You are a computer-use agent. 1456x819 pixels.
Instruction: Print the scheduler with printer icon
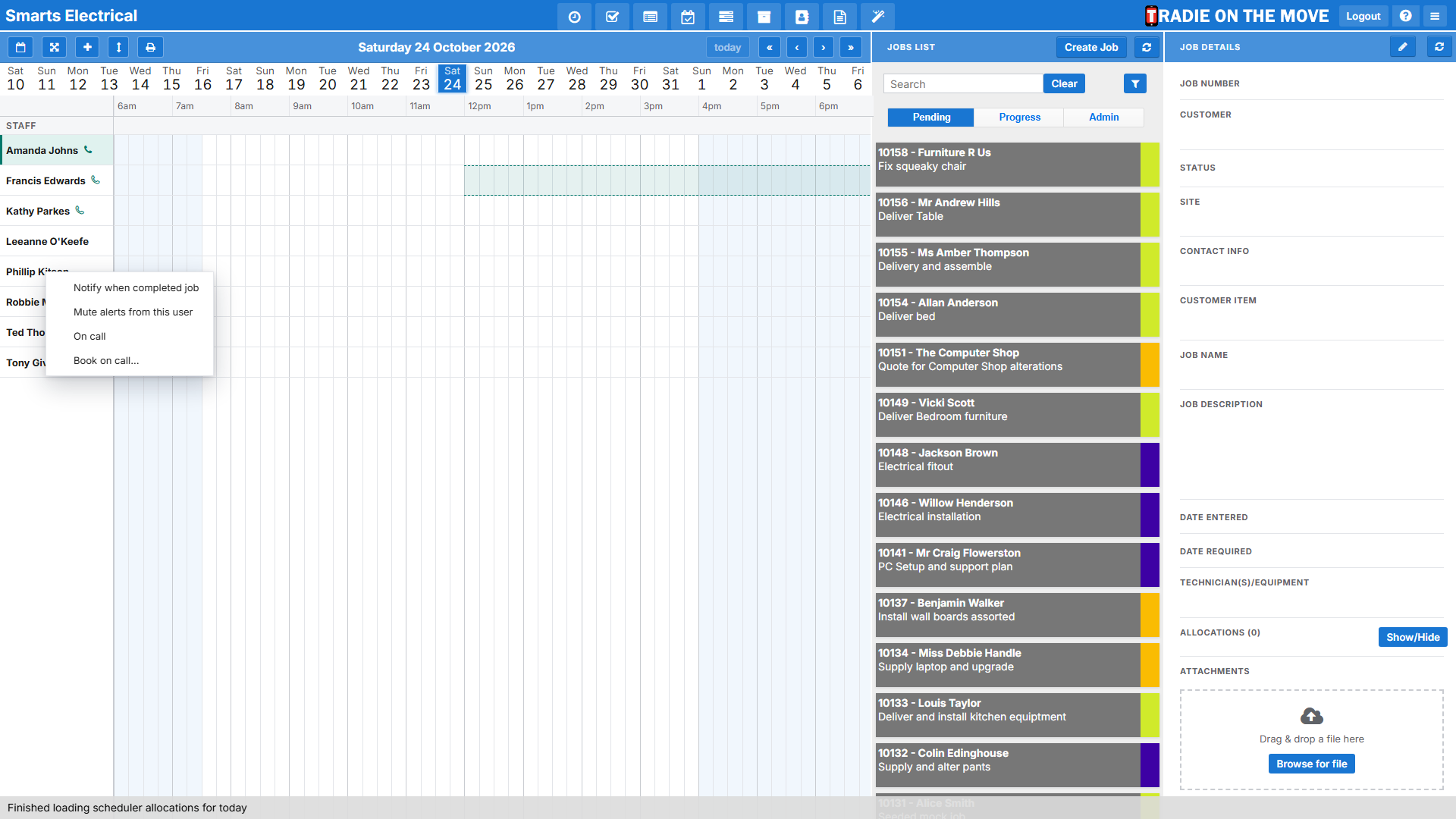150,47
